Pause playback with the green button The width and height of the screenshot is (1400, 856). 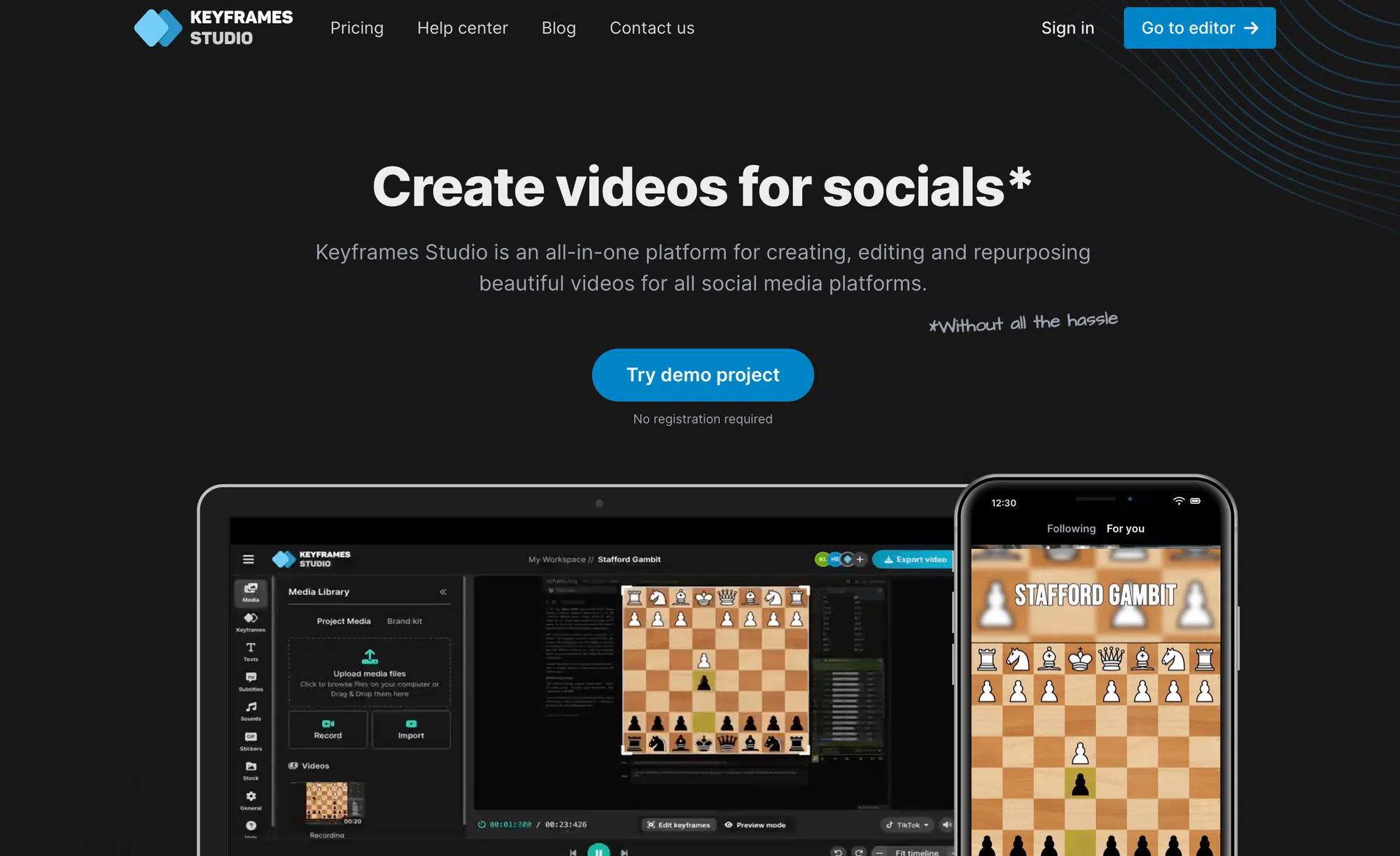tap(598, 850)
